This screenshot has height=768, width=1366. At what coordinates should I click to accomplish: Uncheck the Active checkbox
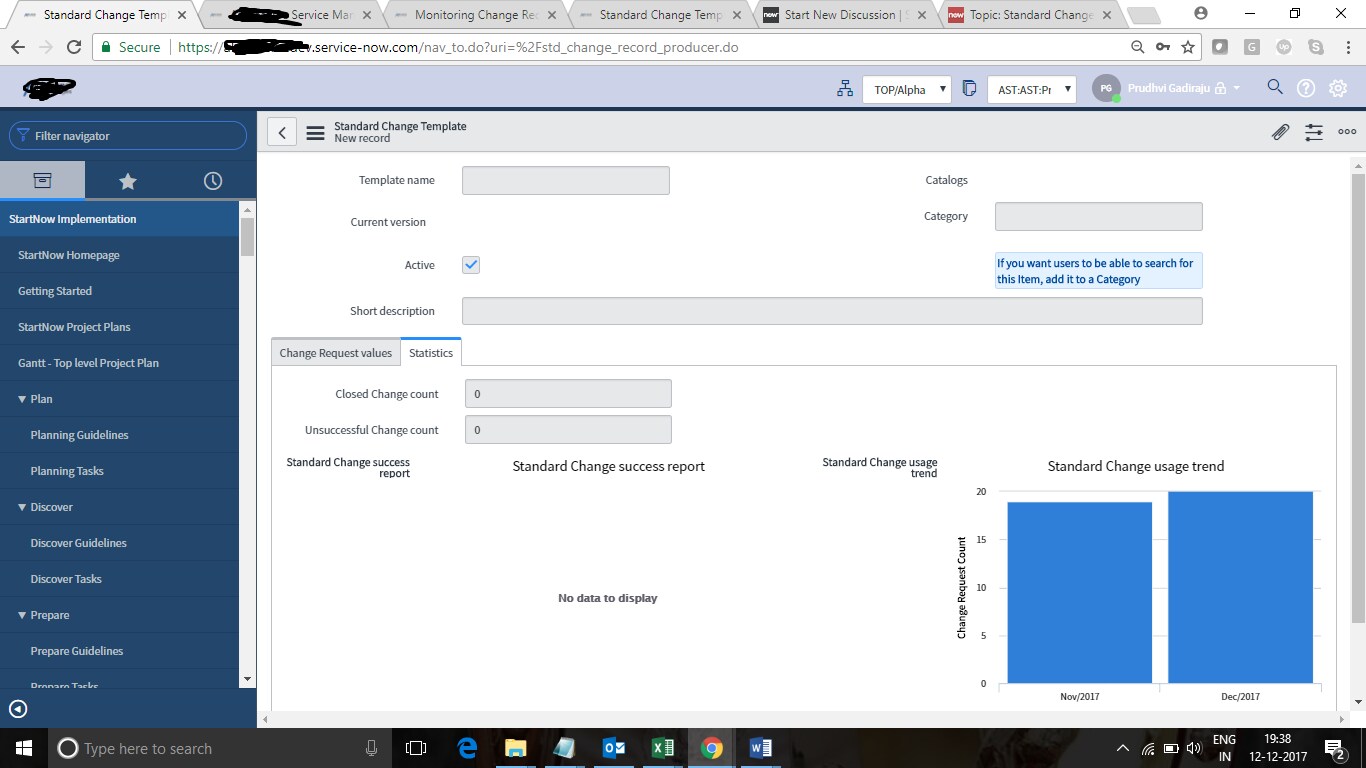point(470,264)
